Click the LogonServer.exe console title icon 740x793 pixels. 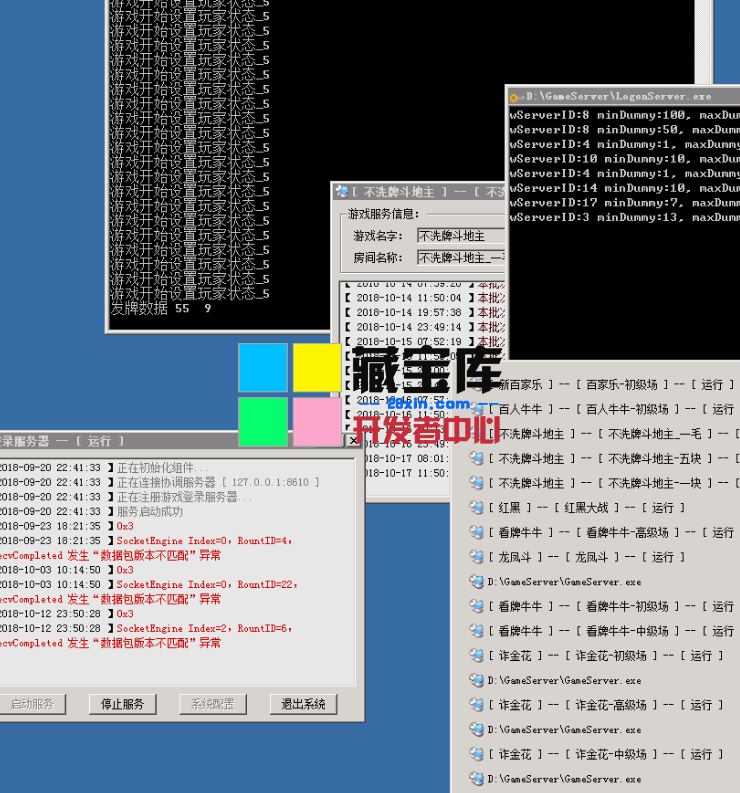point(515,97)
